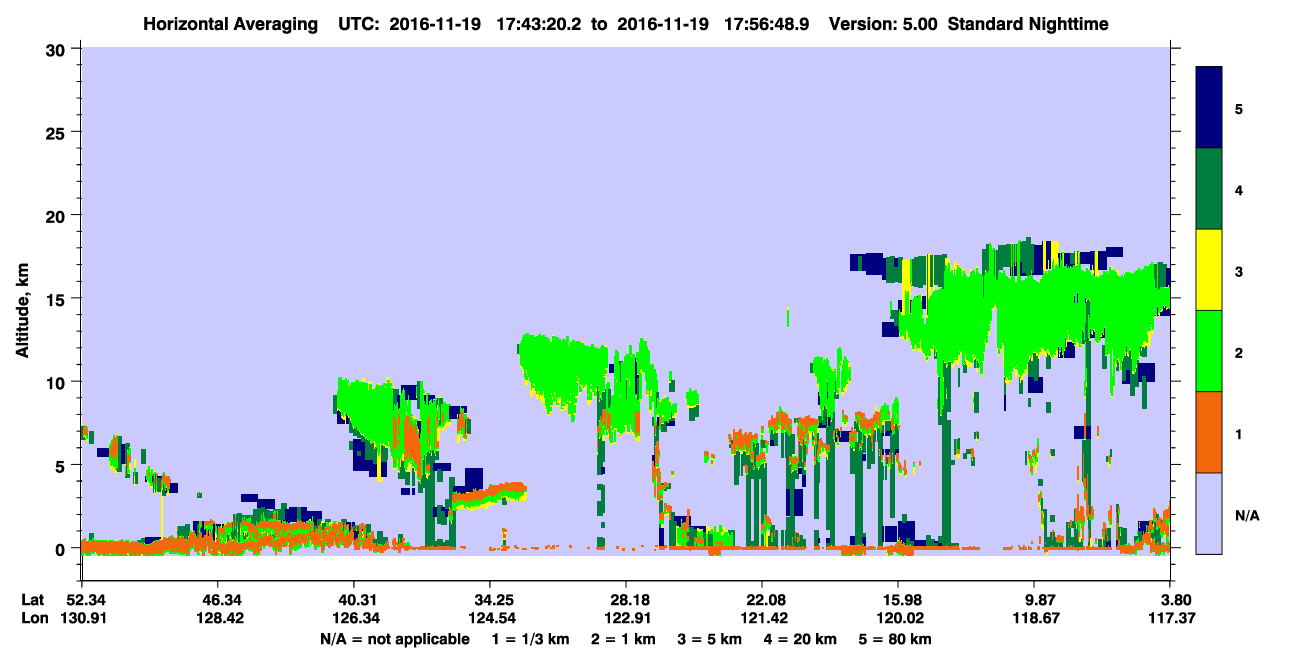Click the '3 = 5 km' caption

coord(708,639)
